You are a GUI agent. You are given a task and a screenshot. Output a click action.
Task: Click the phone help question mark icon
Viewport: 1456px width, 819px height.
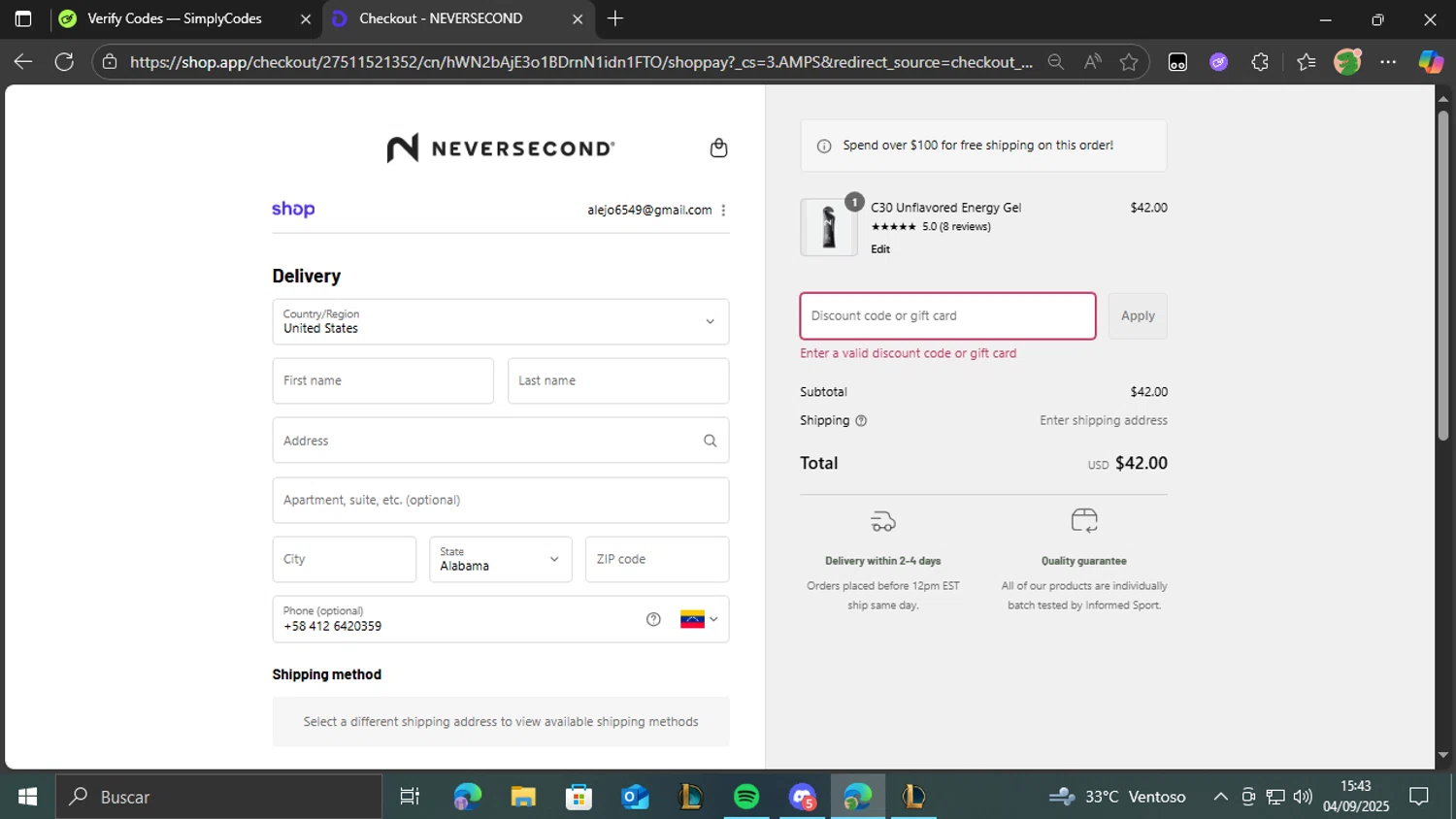(x=653, y=619)
